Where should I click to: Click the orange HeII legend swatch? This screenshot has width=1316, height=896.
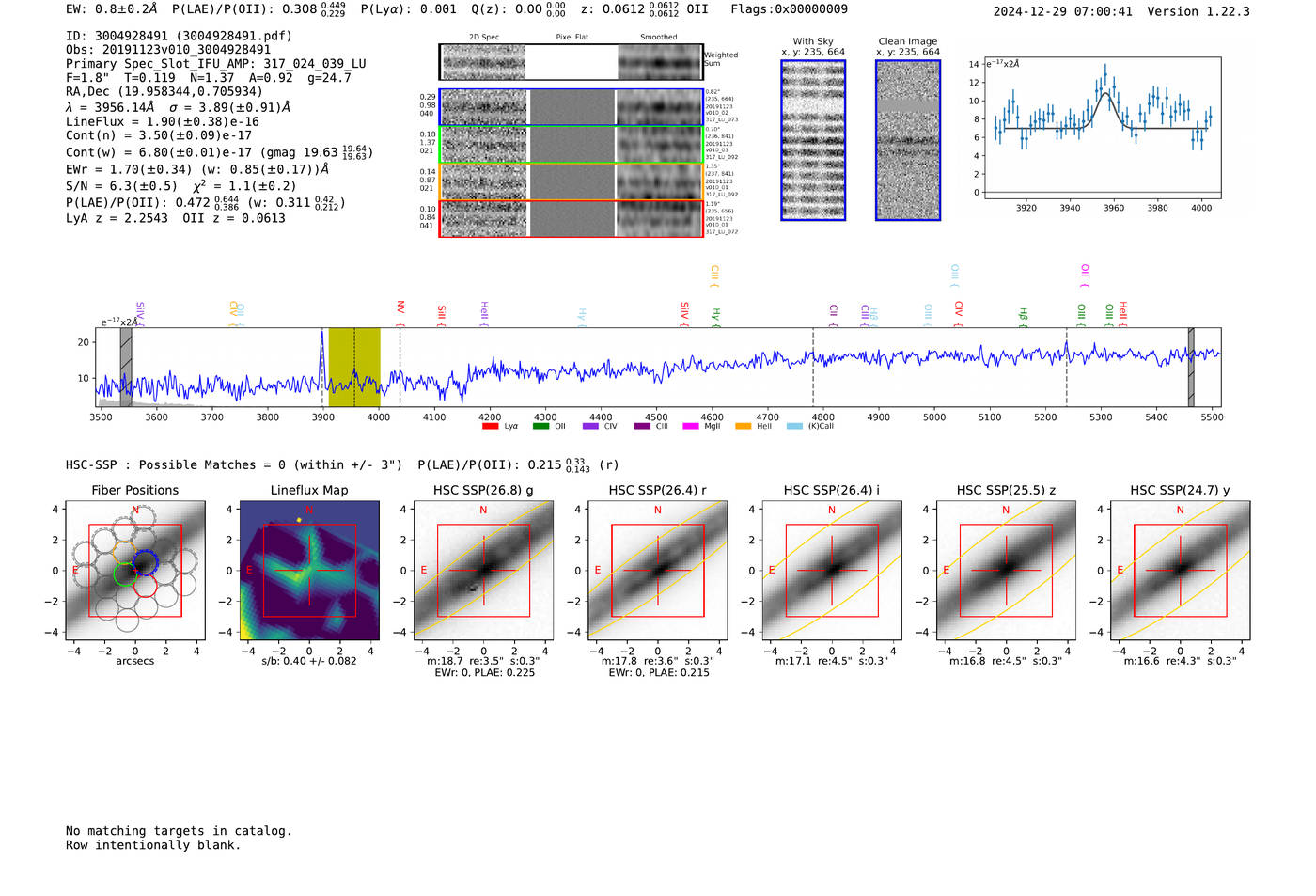(x=744, y=426)
